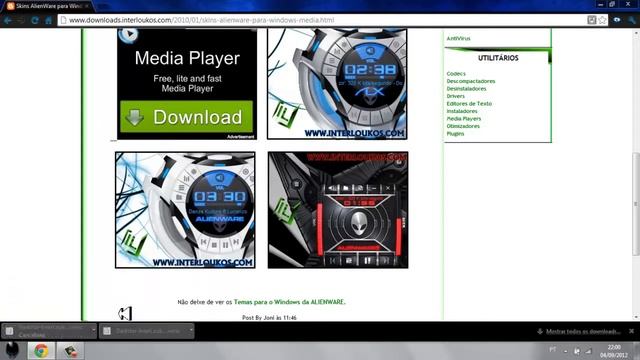Open the Instaladores link
This screenshot has width=640, height=360.
pyautogui.click(x=462, y=111)
